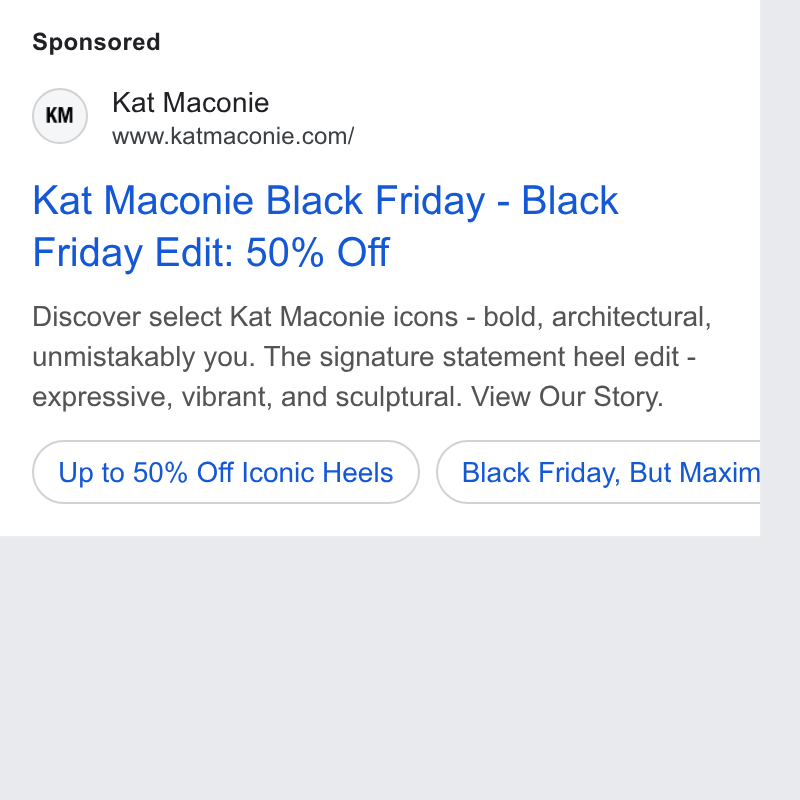Viewport: 800px width, 800px height.
Task: Click the phrase bold, architectural in the description
Action: [x=597, y=317]
